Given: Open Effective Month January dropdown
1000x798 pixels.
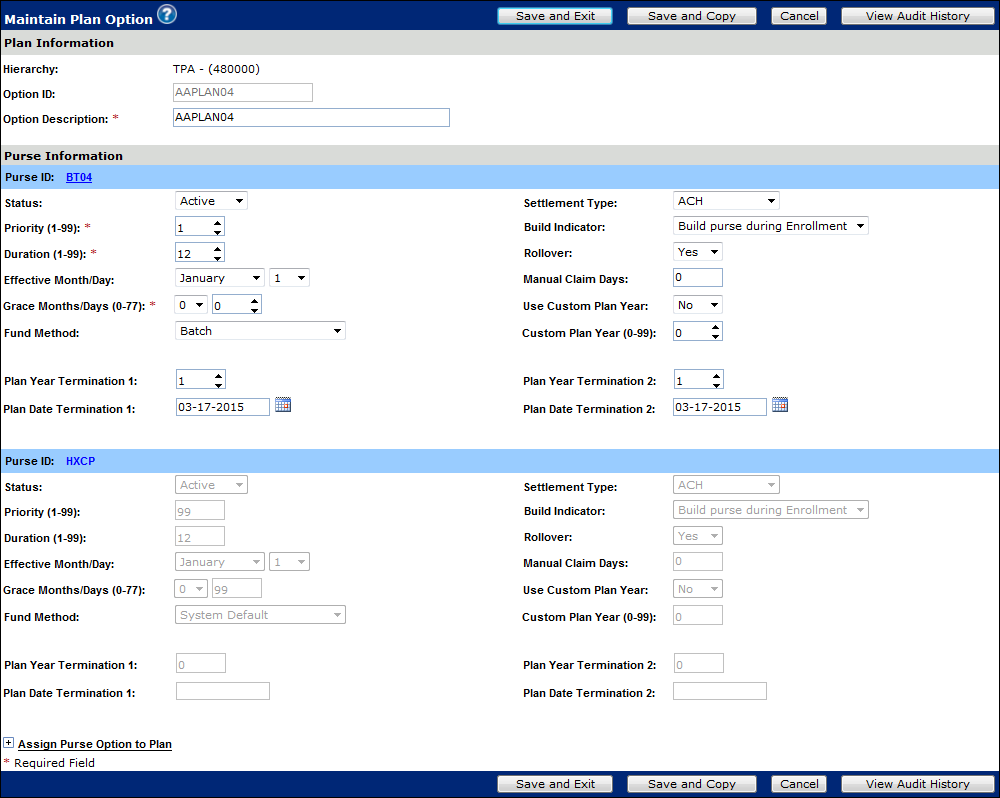Looking at the screenshot, I should coord(220,278).
